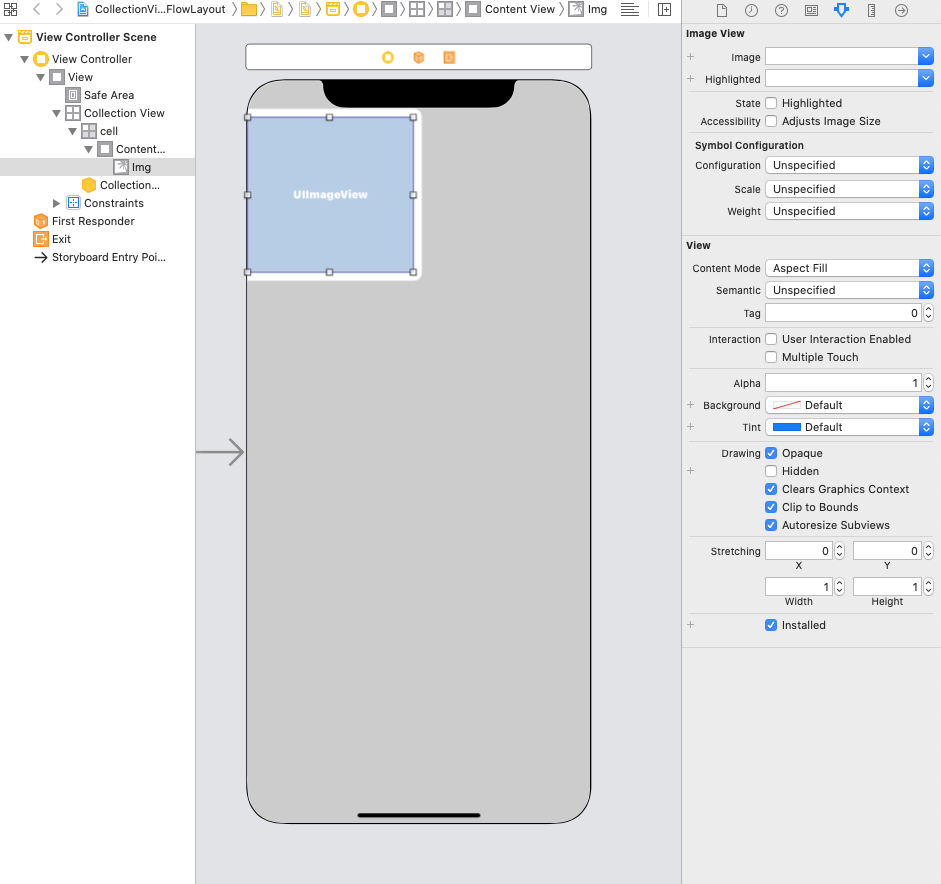Open the Quick Help inspector
This screenshot has width=941, height=884.
tap(781, 10)
